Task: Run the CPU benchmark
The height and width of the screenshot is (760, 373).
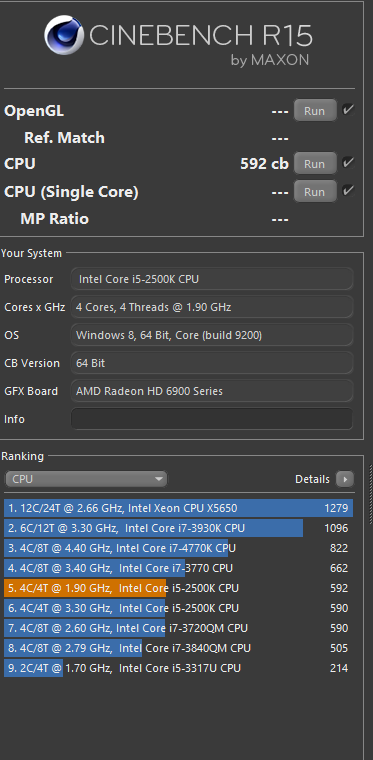Action: pyautogui.click(x=315, y=164)
